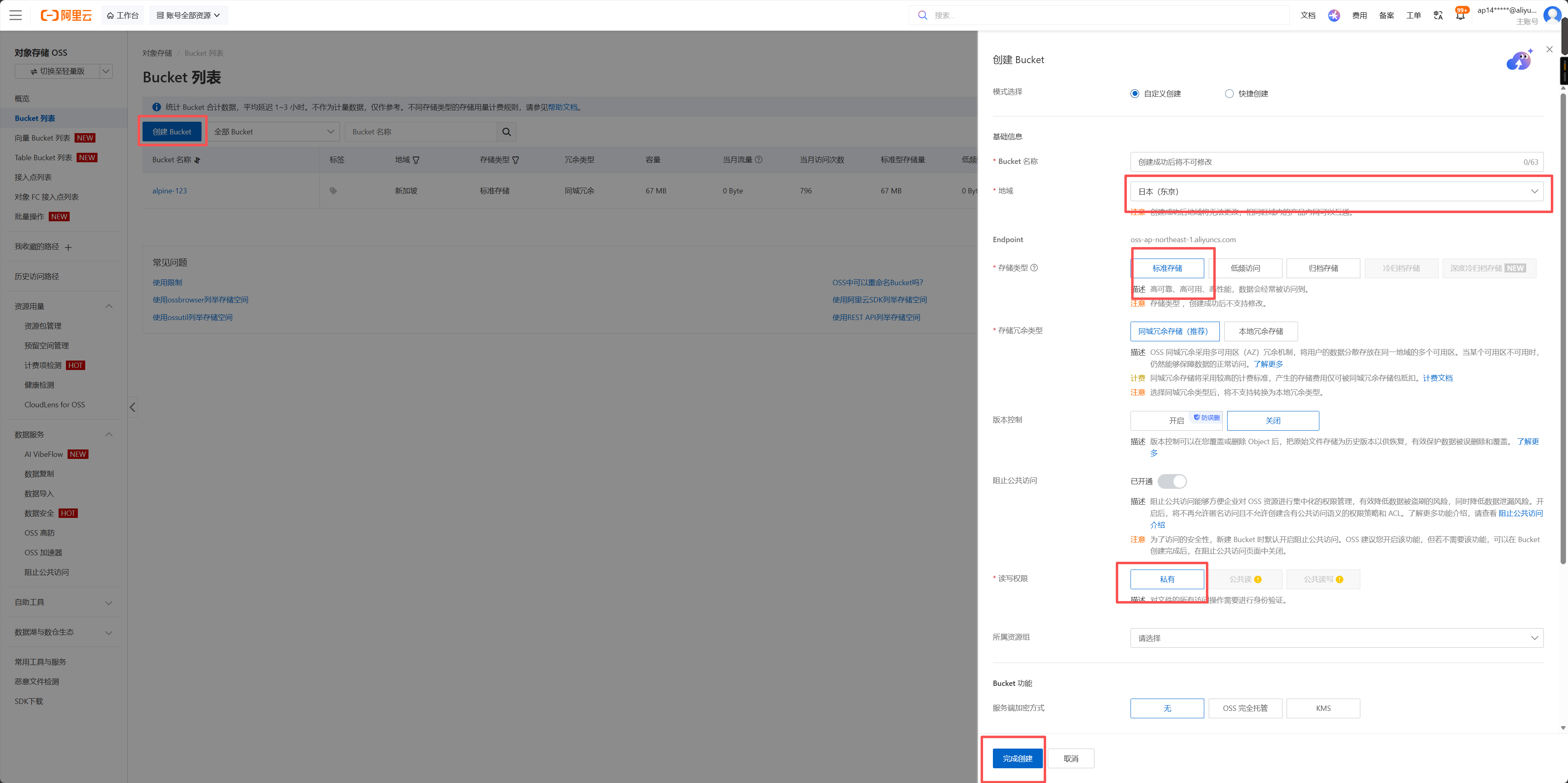
Task: Choose 标准存储 storage type
Action: [x=1167, y=268]
